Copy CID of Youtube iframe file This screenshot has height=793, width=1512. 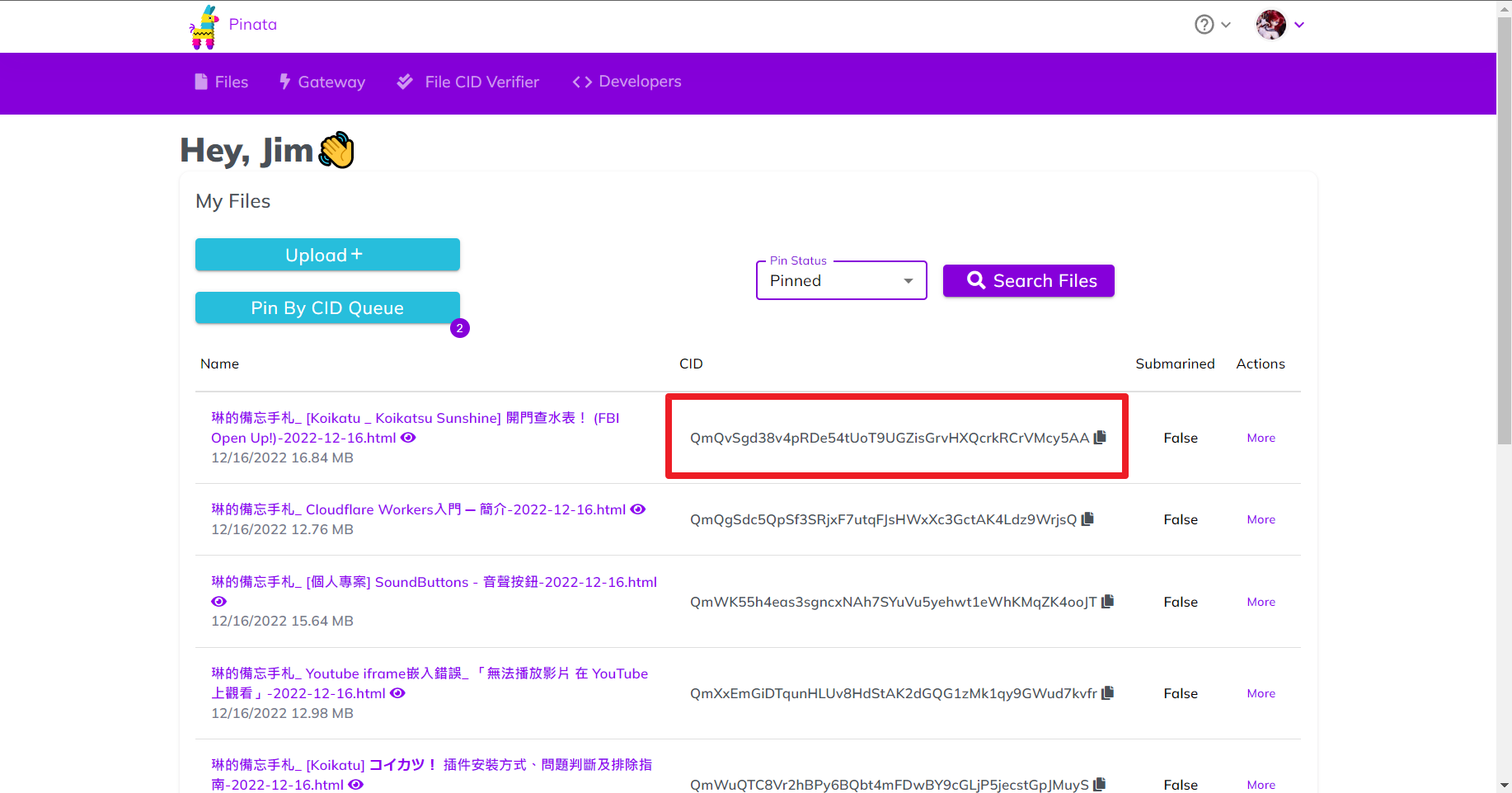coord(1107,693)
